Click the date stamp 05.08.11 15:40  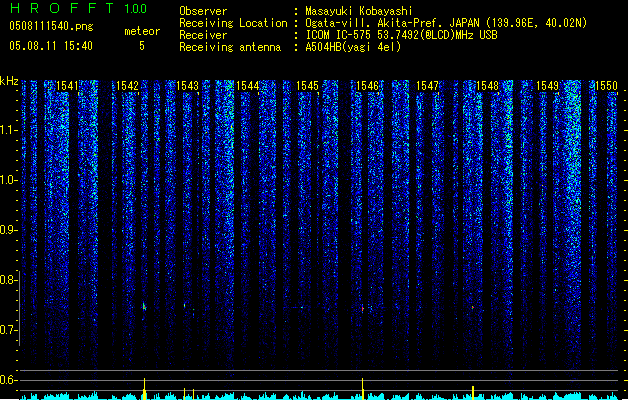(51, 46)
